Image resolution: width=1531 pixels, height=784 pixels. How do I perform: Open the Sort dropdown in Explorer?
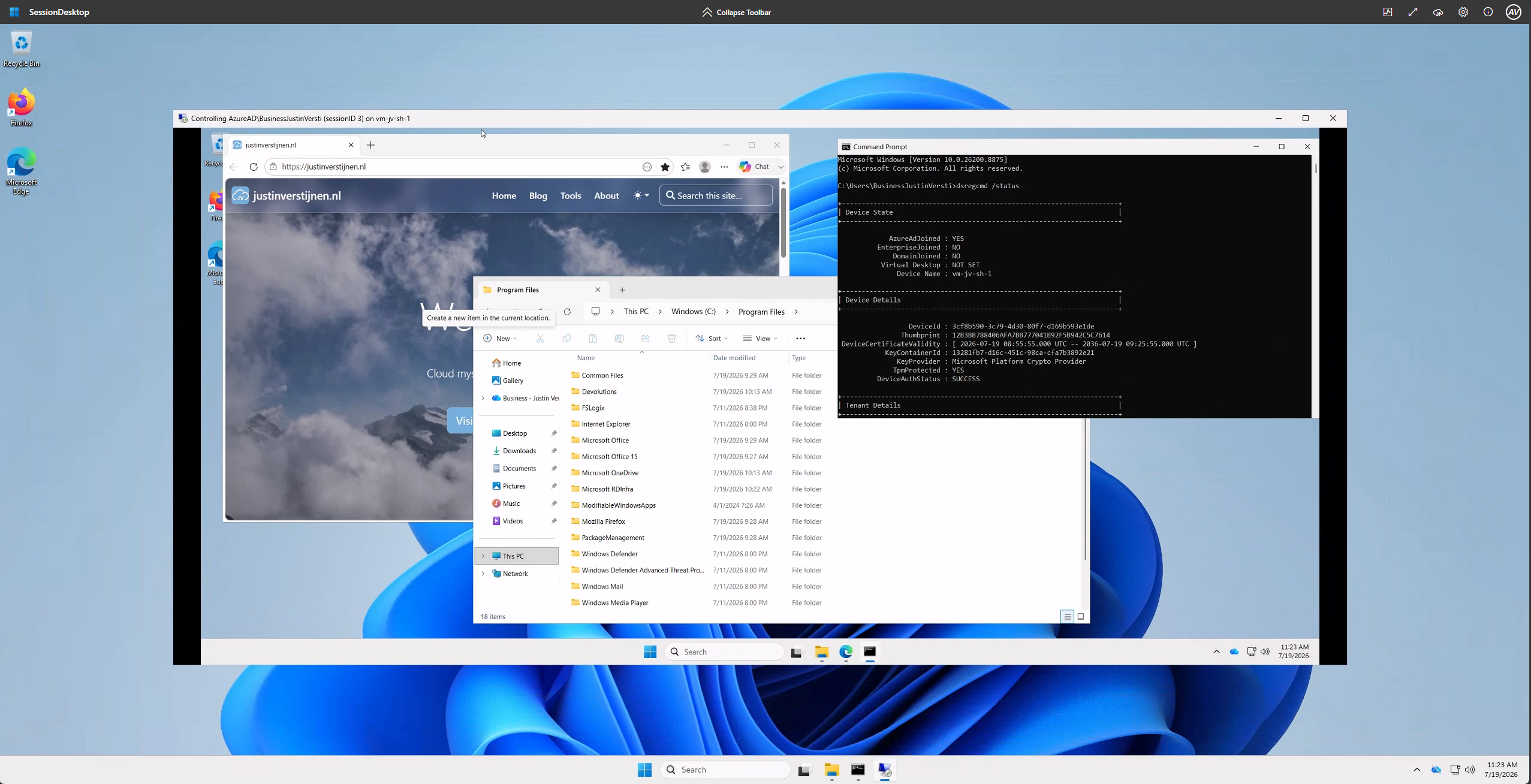712,339
